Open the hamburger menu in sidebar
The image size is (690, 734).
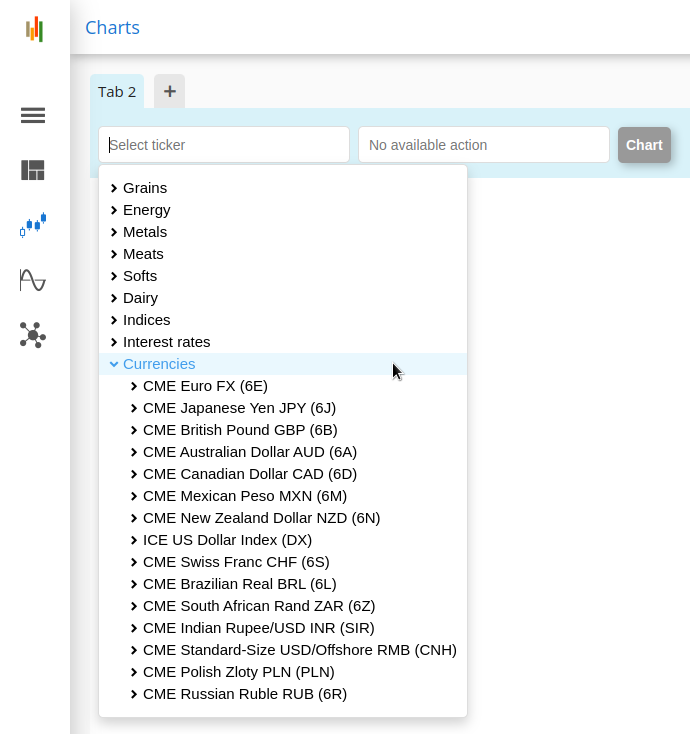[33, 115]
